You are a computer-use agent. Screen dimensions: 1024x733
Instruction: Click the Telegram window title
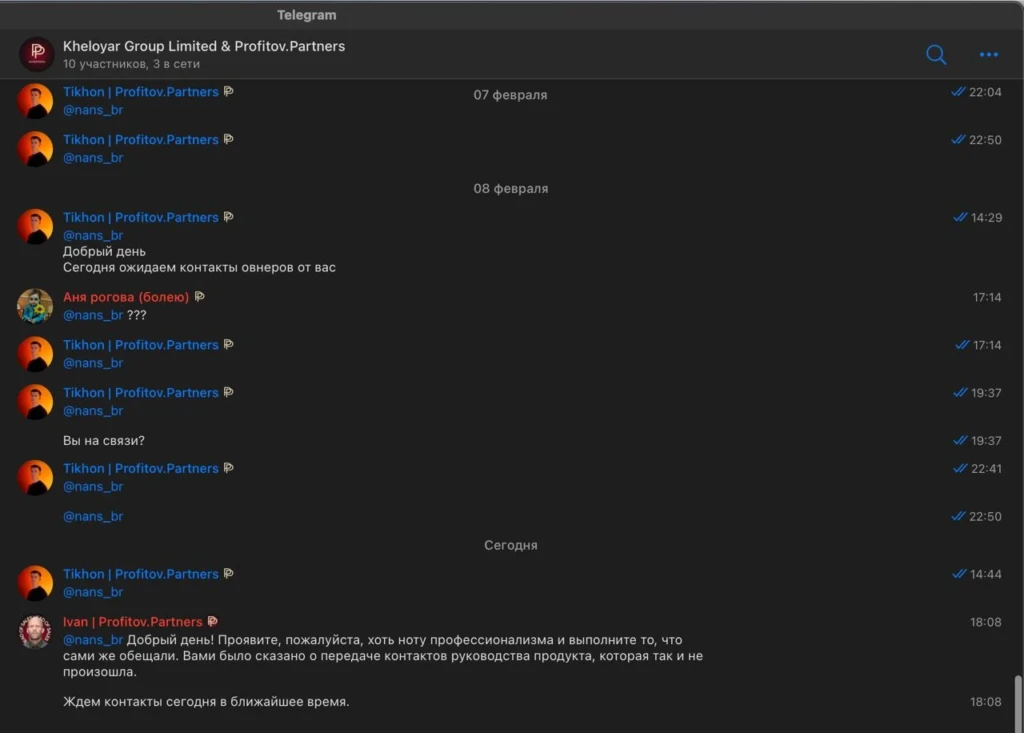[306, 15]
